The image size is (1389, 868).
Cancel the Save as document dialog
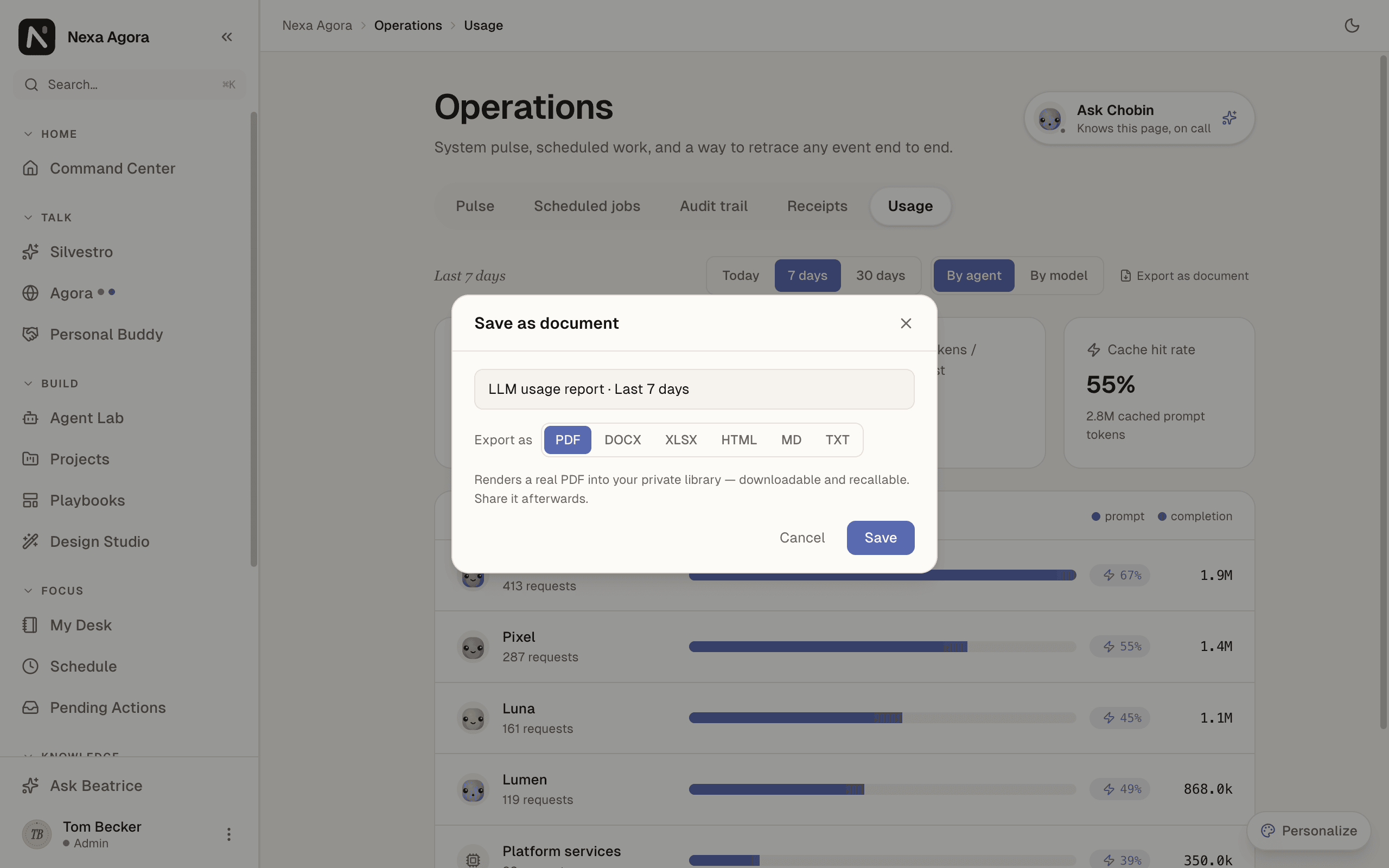[802, 538]
